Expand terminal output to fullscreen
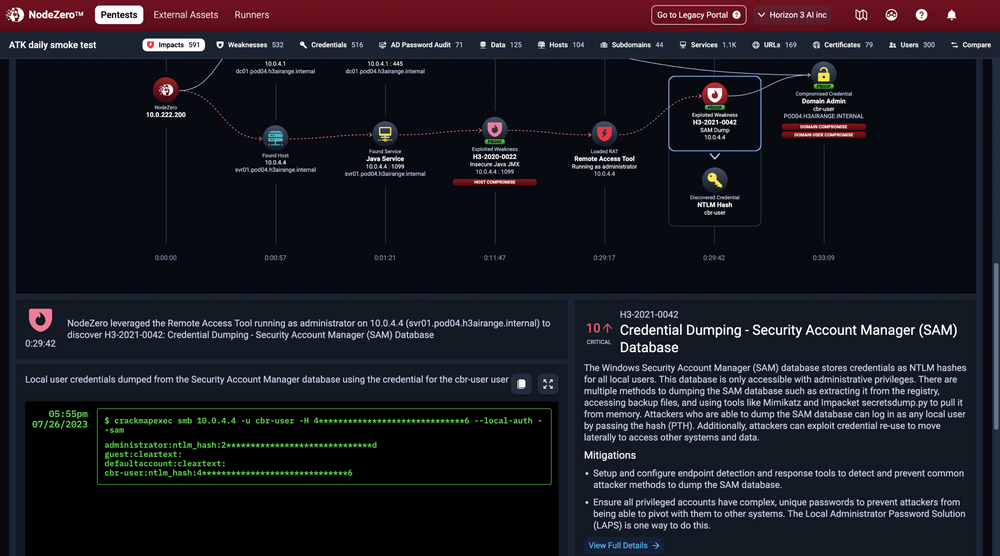 (x=547, y=383)
